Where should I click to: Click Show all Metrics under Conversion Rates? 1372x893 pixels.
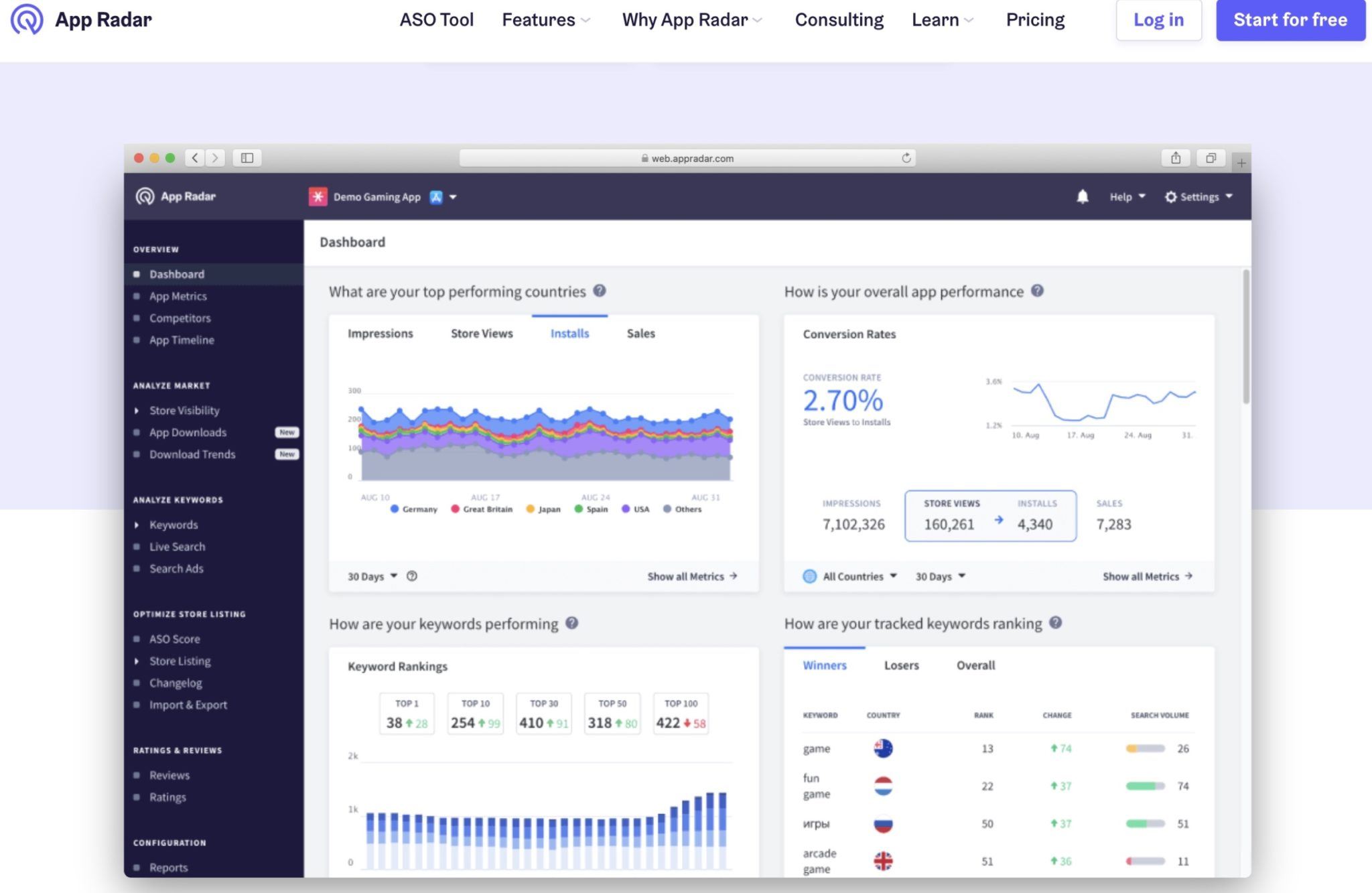[1148, 576]
